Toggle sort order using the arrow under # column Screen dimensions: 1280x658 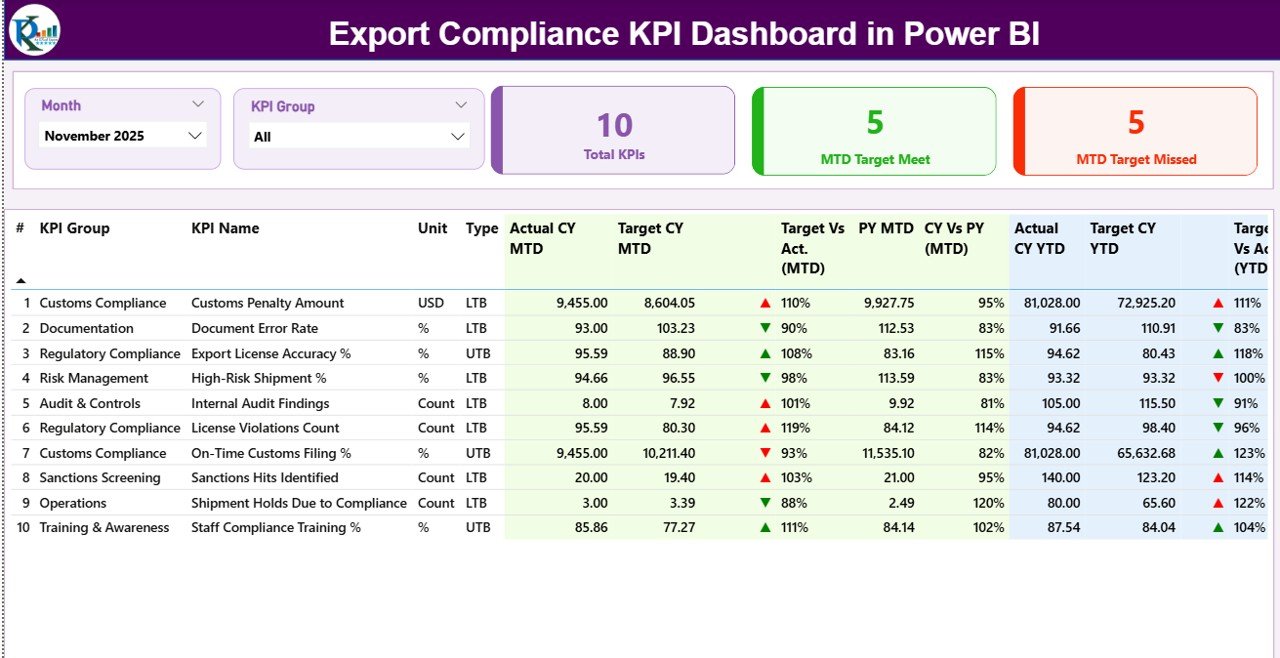22,280
